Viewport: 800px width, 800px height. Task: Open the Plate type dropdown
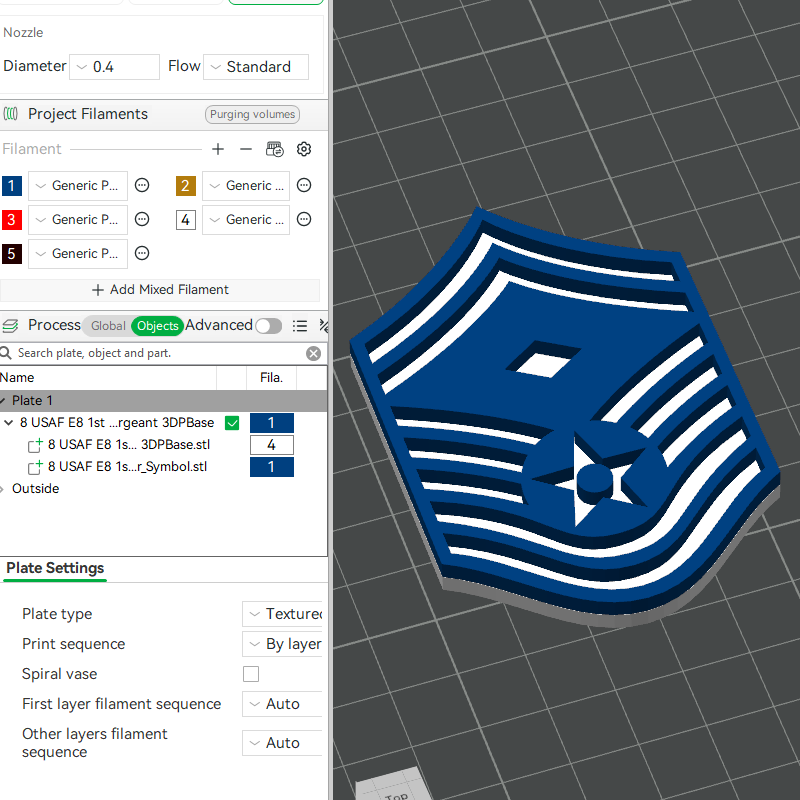click(x=282, y=614)
